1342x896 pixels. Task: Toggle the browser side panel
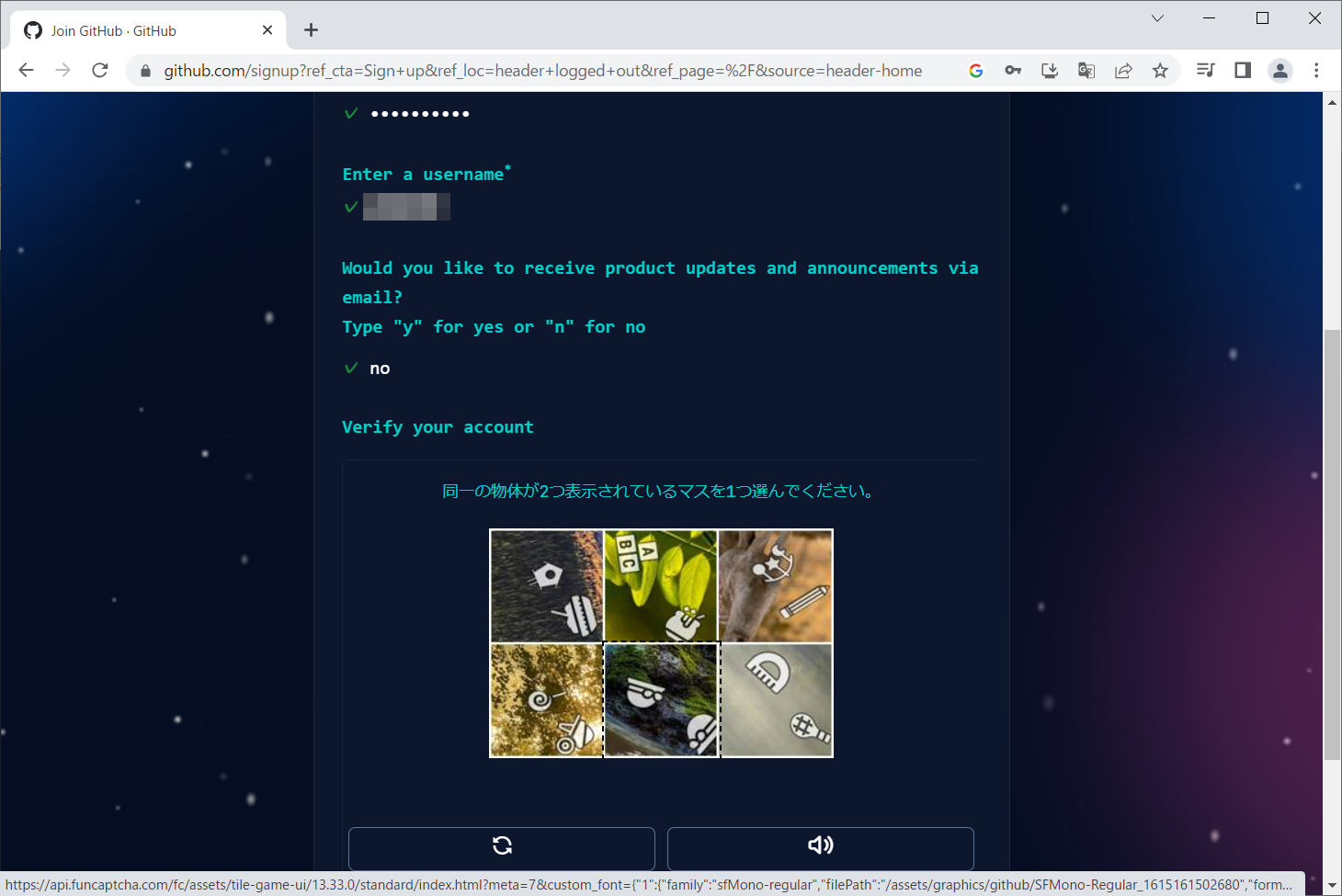point(1243,71)
